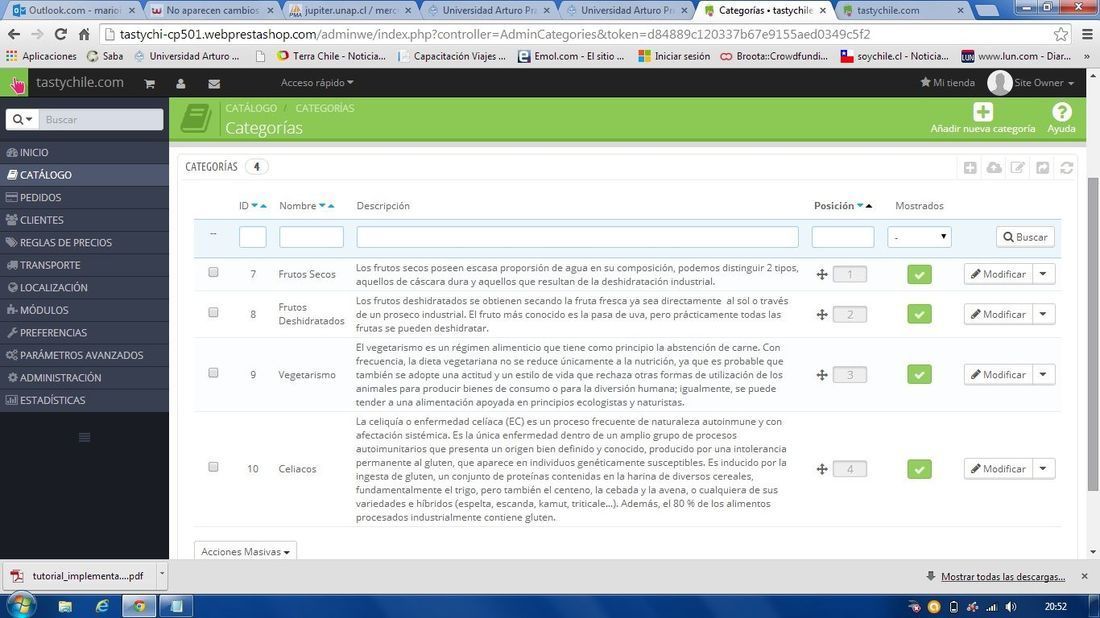The image size is (1100, 618).
Task: Open the ESTADÍSTICAS sidebar menu
Action: 84,400
